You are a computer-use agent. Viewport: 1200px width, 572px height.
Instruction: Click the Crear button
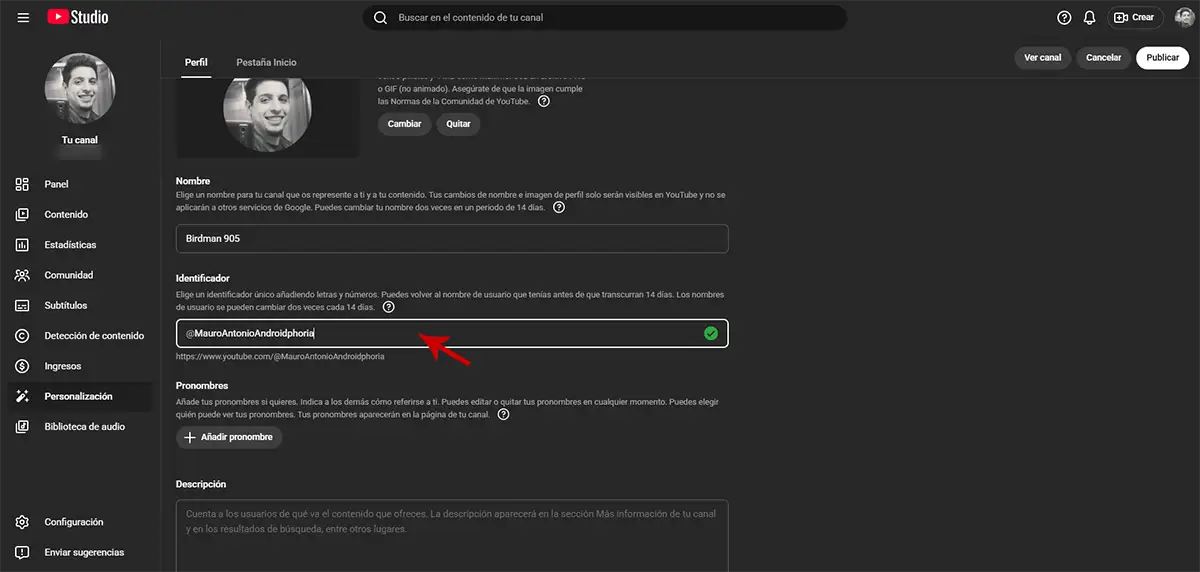(1134, 17)
